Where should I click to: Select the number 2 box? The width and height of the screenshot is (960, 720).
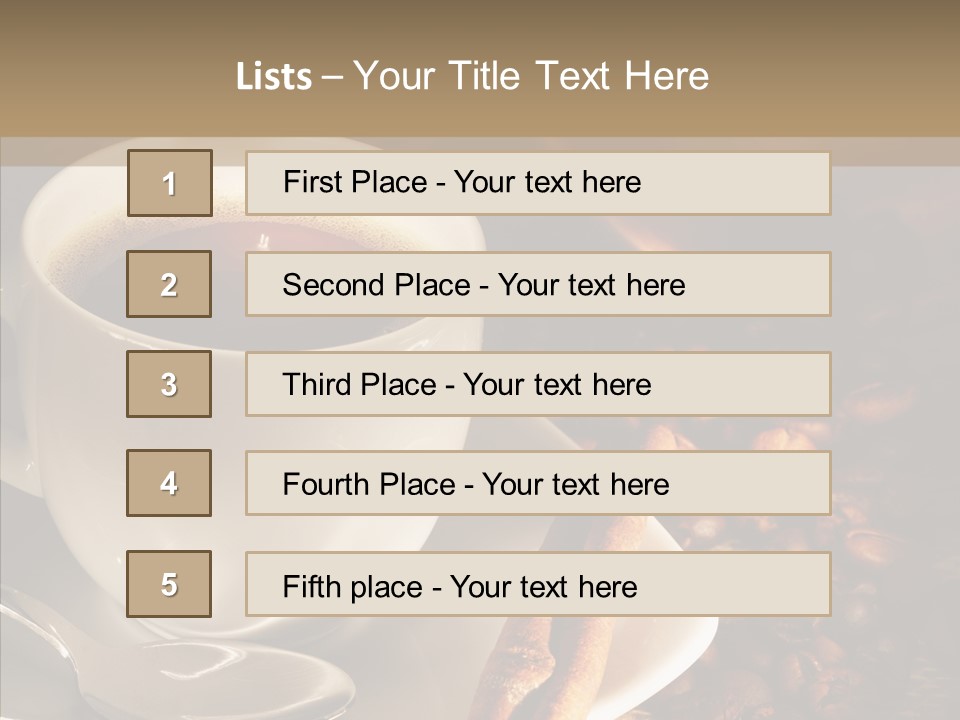coord(169,284)
